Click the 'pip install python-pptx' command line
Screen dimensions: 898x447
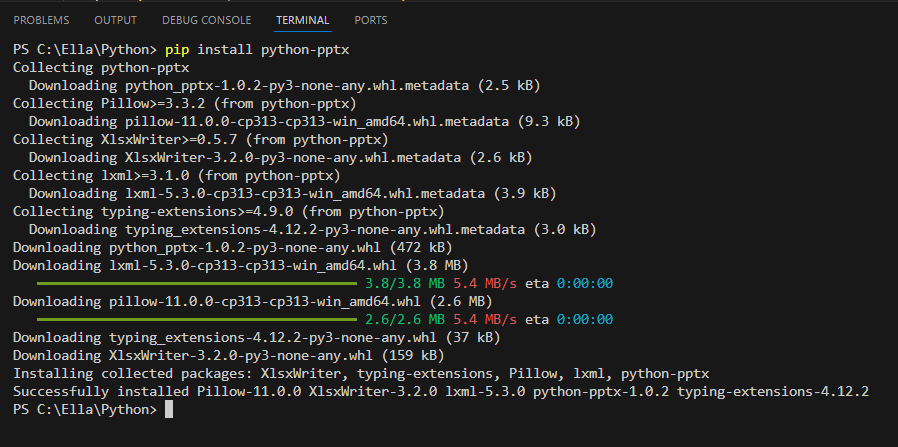pyautogui.click(x=181, y=50)
